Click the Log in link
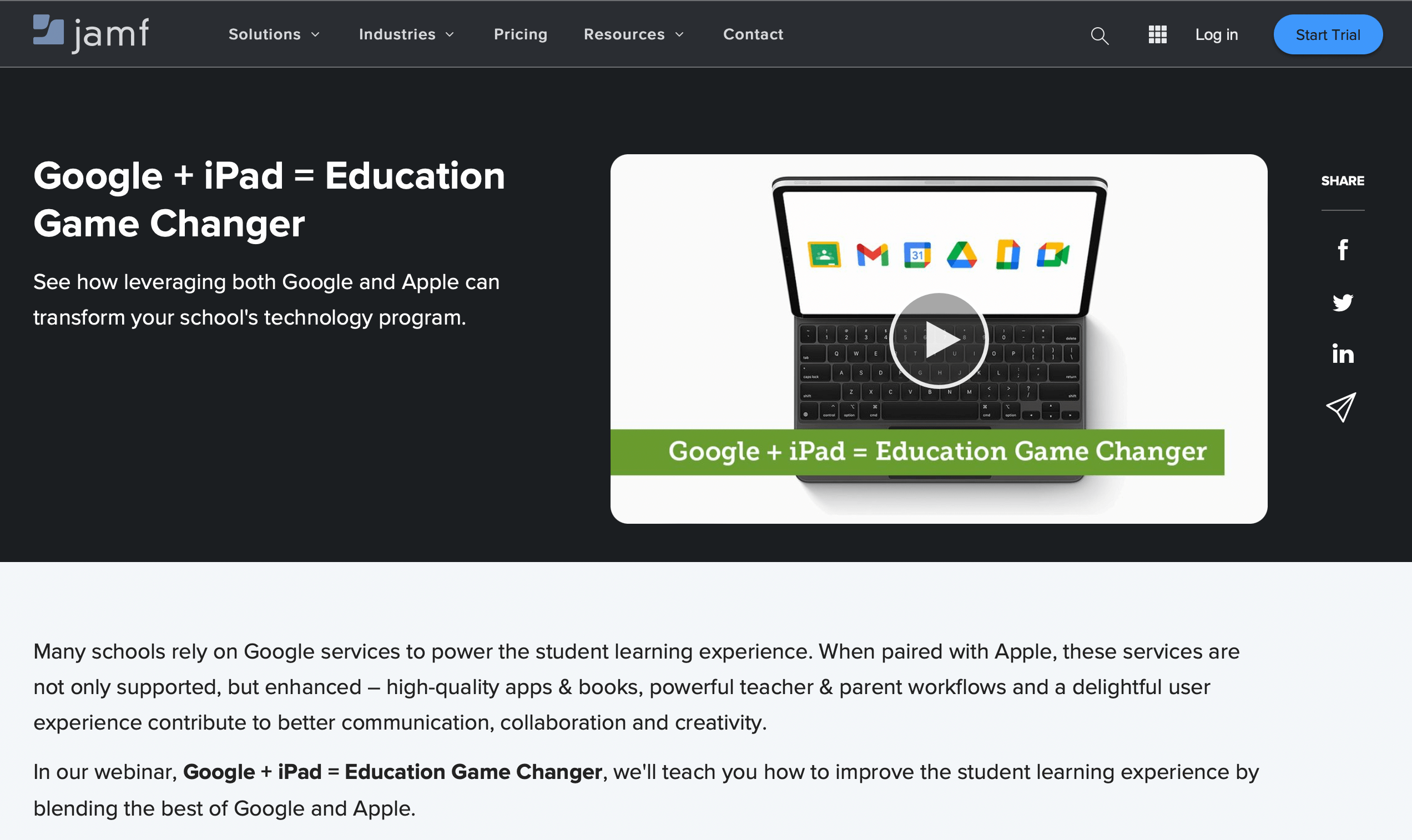This screenshot has width=1412, height=840. [x=1216, y=34]
